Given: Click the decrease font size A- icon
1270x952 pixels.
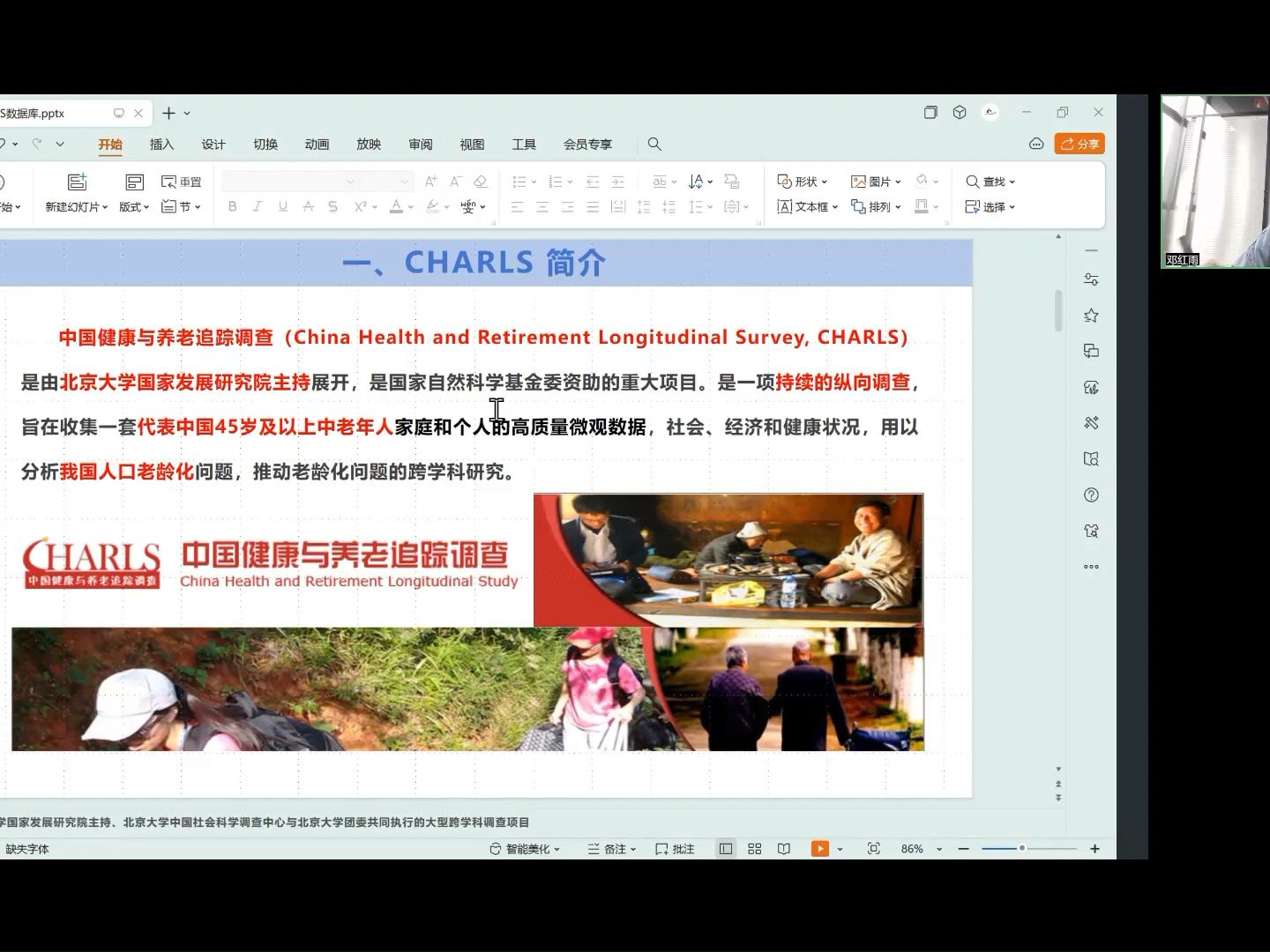Looking at the screenshot, I should pos(456,182).
